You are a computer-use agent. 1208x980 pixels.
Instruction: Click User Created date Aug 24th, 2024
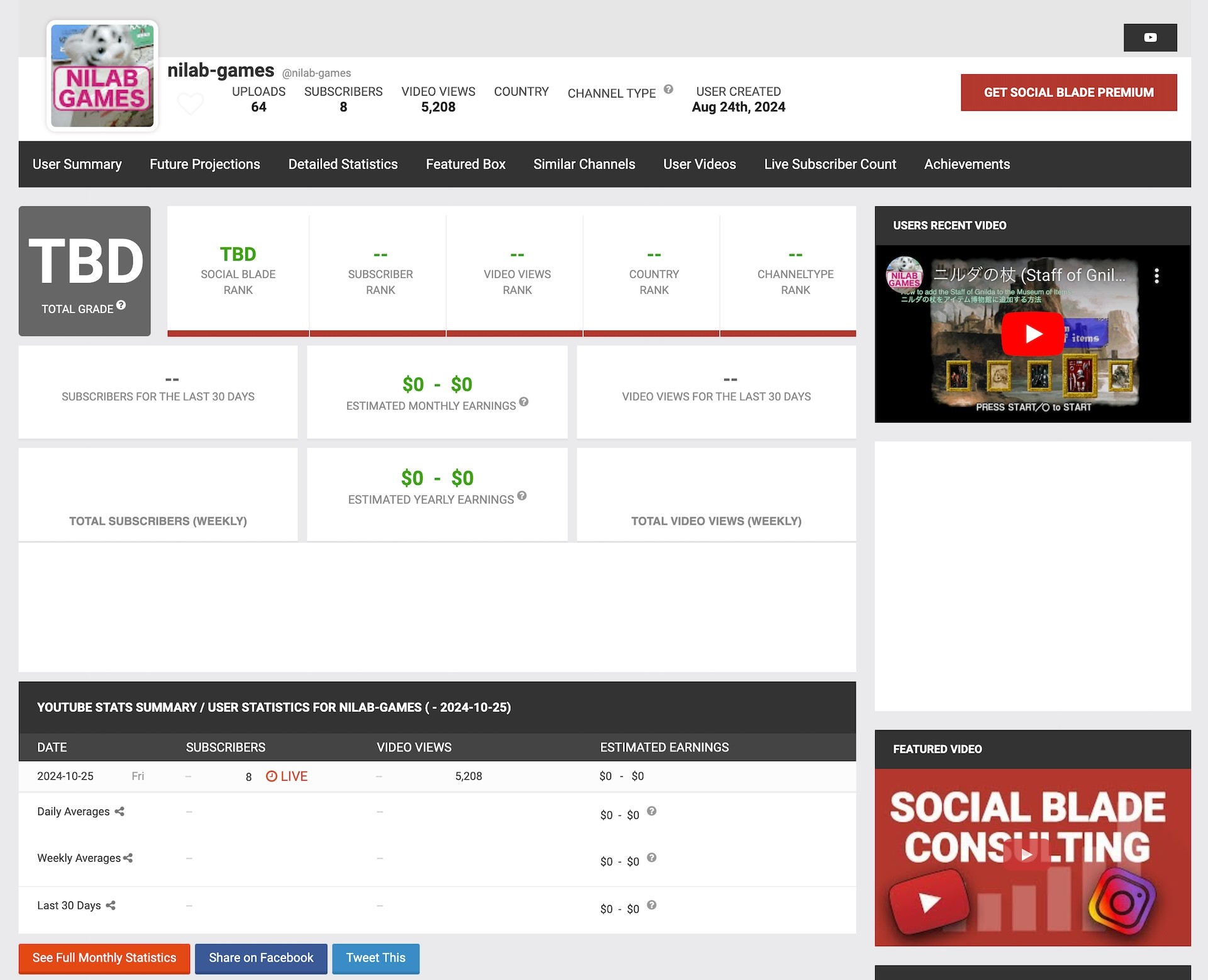click(739, 107)
